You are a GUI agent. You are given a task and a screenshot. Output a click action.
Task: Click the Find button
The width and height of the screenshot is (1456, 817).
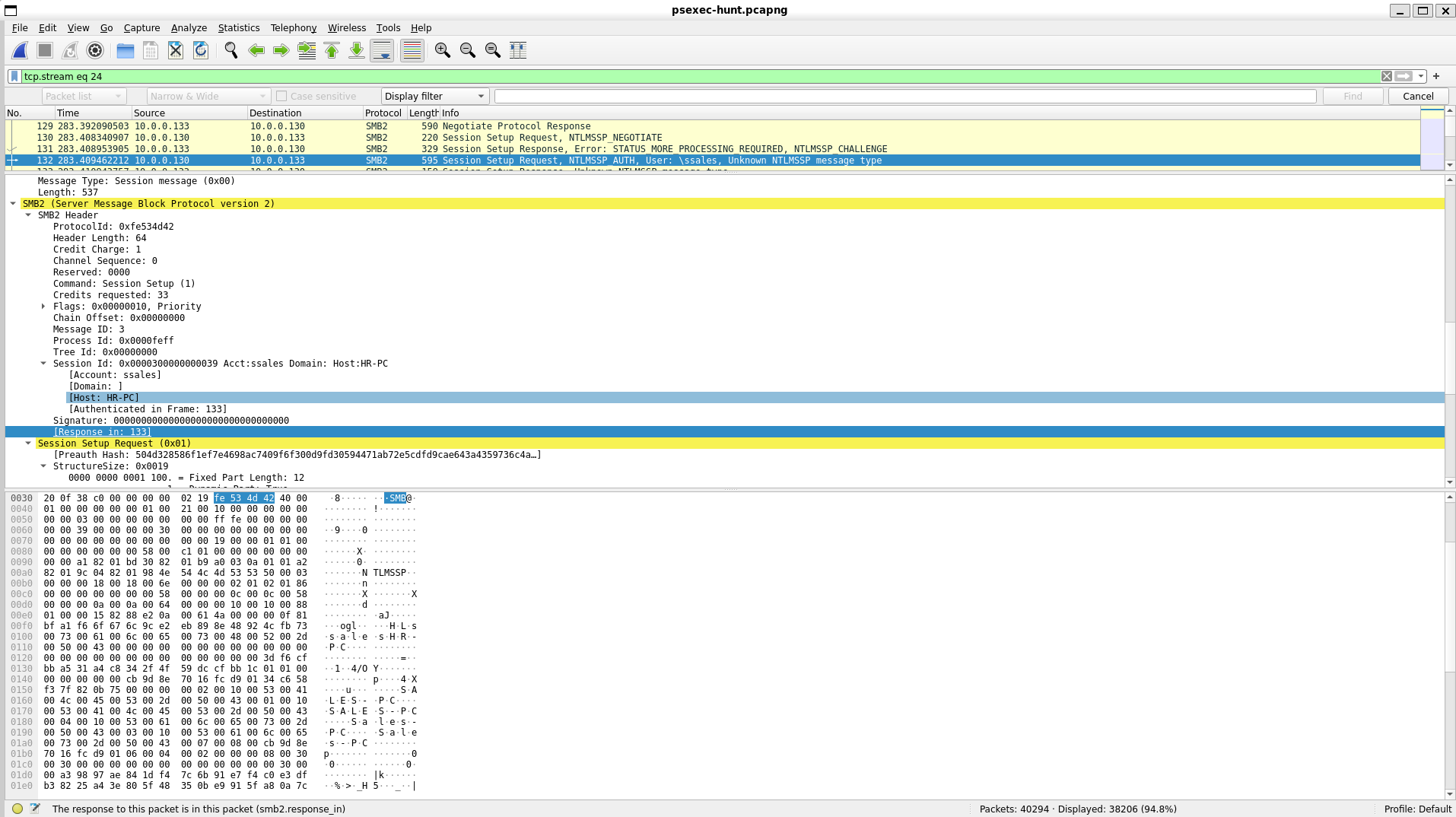1353,96
